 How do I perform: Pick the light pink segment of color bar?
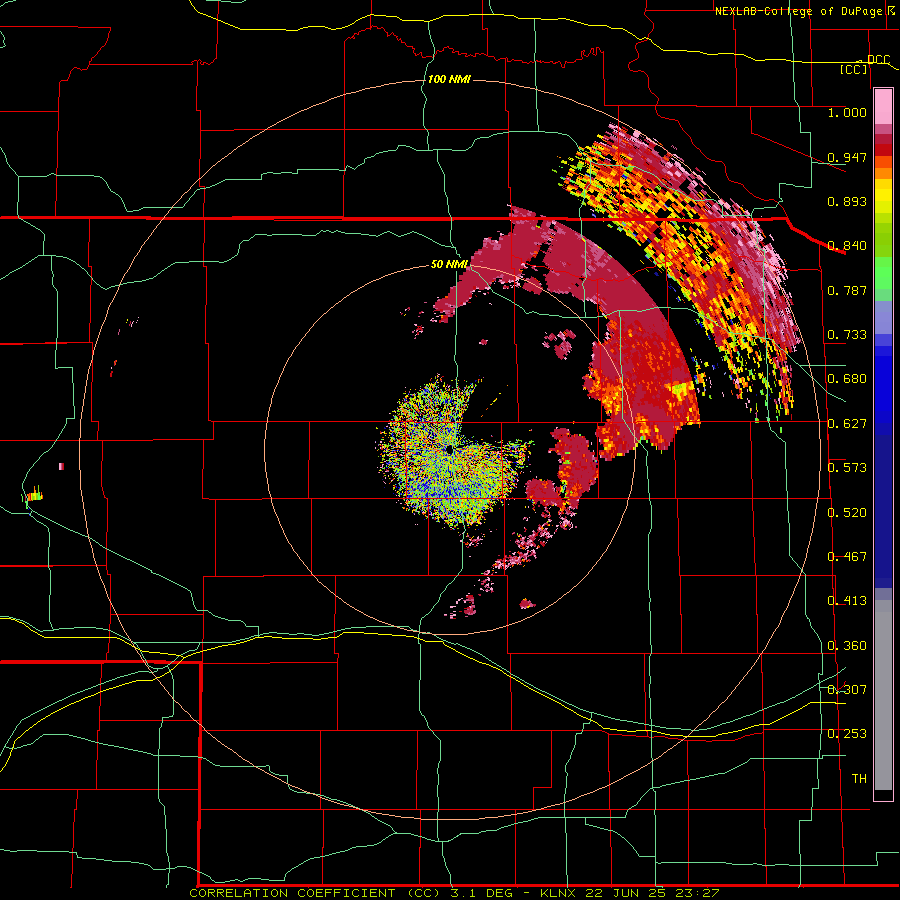coord(883,106)
